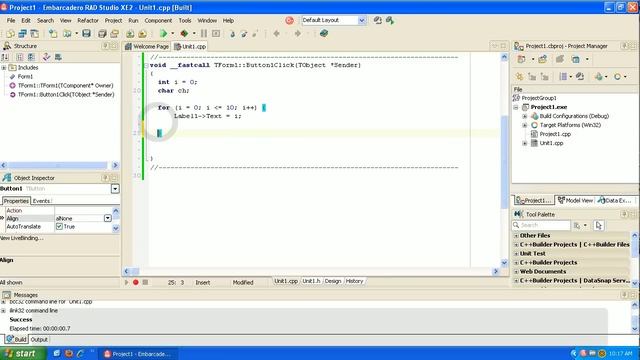
Task: Open the Component menu
Action: point(158,20)
